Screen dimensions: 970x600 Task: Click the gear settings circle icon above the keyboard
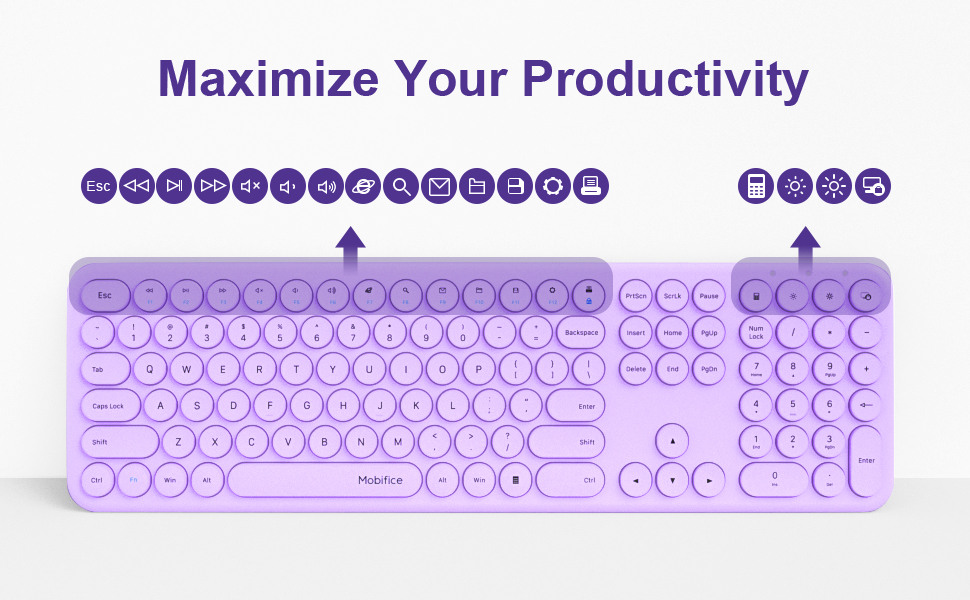tap(552, 186)
